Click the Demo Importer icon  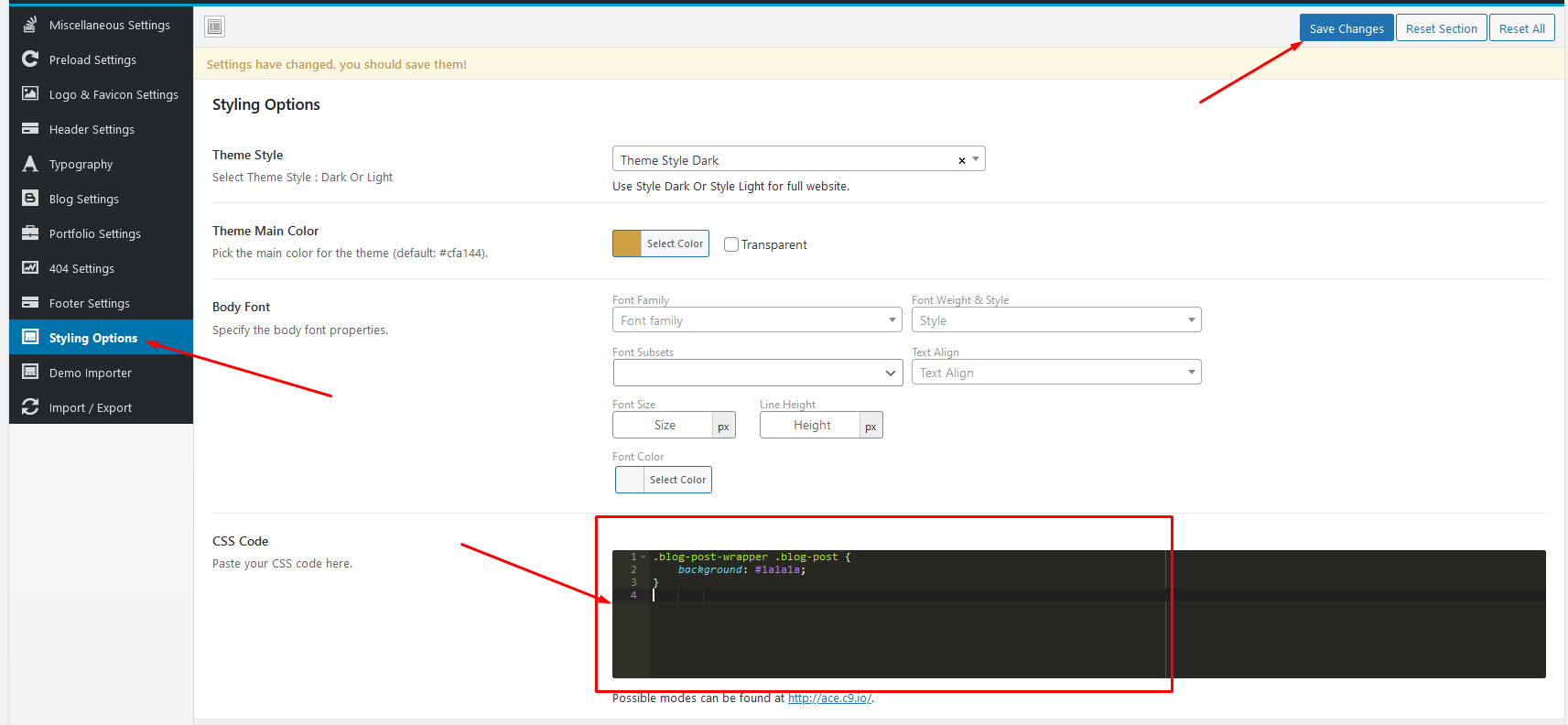[x=30, y=372]
